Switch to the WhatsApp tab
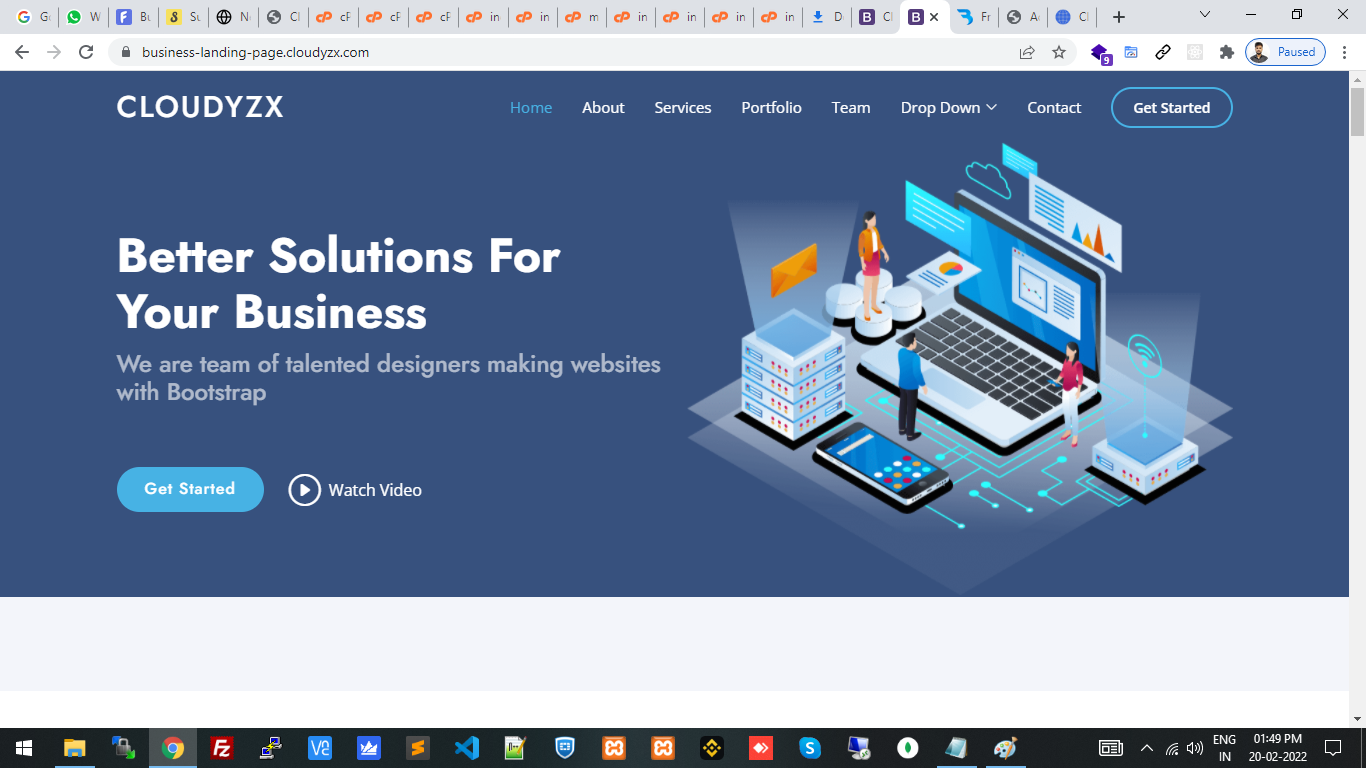 point(83,17)
